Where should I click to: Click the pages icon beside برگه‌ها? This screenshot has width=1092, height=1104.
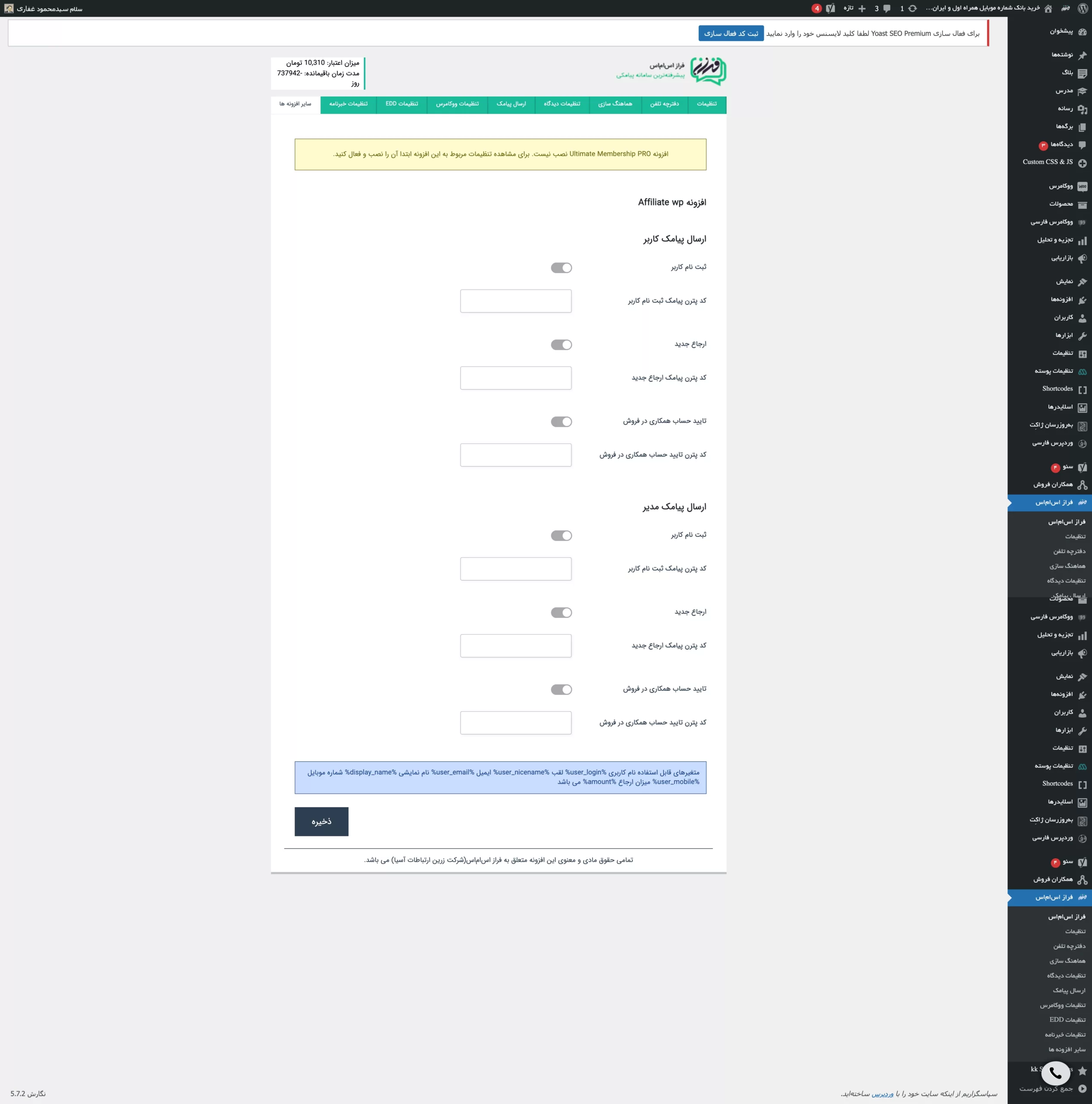(1082, 127)
